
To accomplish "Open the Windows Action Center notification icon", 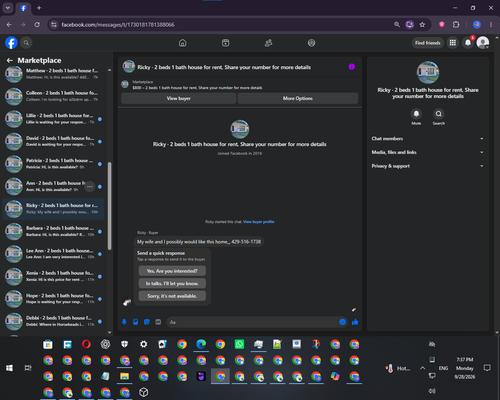I will [487, 368].
